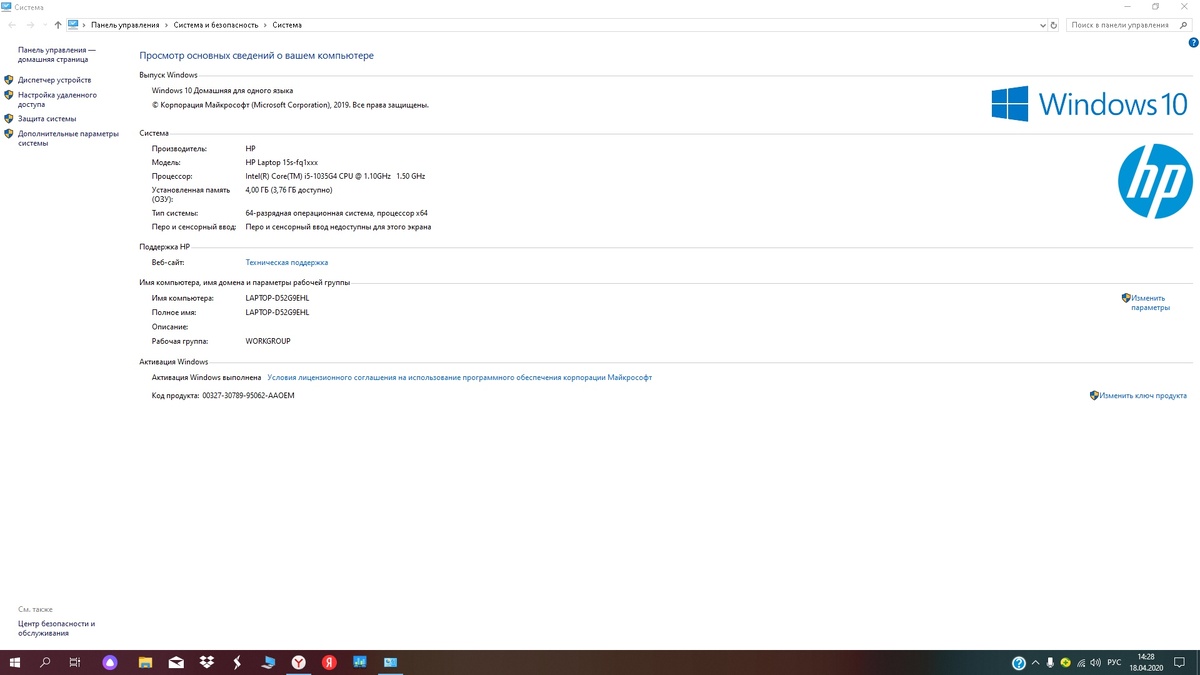Open the laptop icon app on the taskbar
The height and width of the screenshot is (675, 1200).
pos(268,662)
